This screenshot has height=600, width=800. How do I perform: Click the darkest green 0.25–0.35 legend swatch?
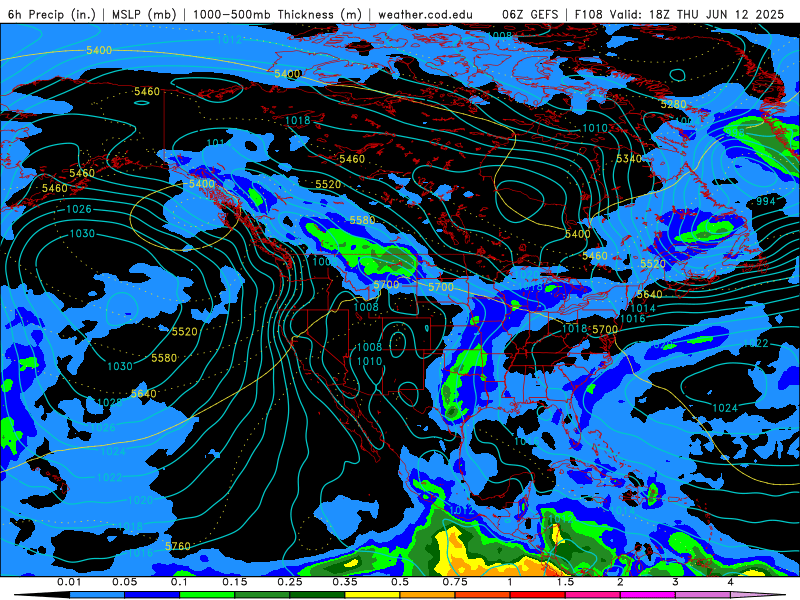point(317,595)
